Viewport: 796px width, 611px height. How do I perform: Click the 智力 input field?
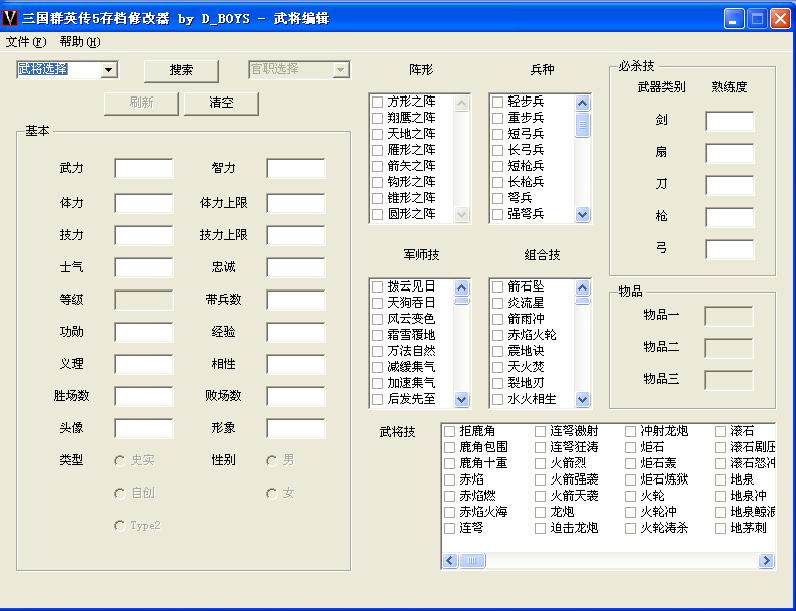click(x=295, y=168)
